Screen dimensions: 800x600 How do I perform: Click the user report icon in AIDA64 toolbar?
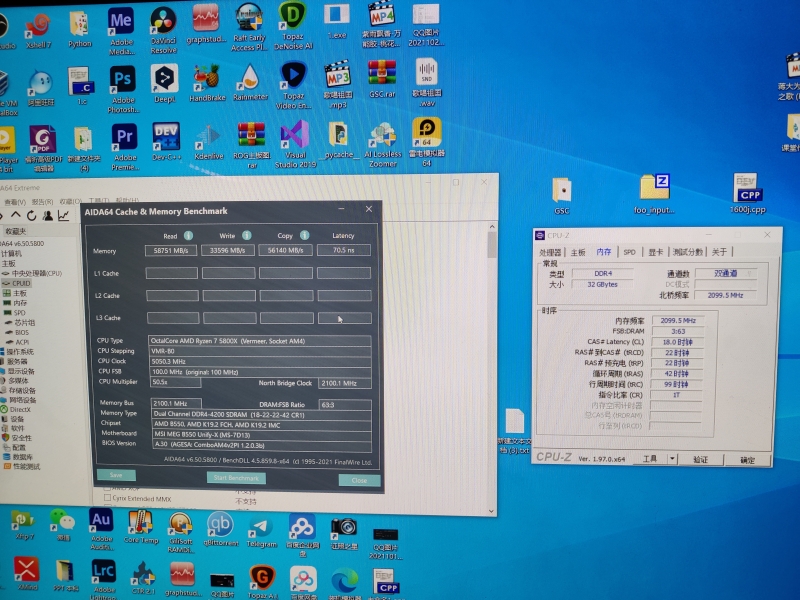point(48,216)
